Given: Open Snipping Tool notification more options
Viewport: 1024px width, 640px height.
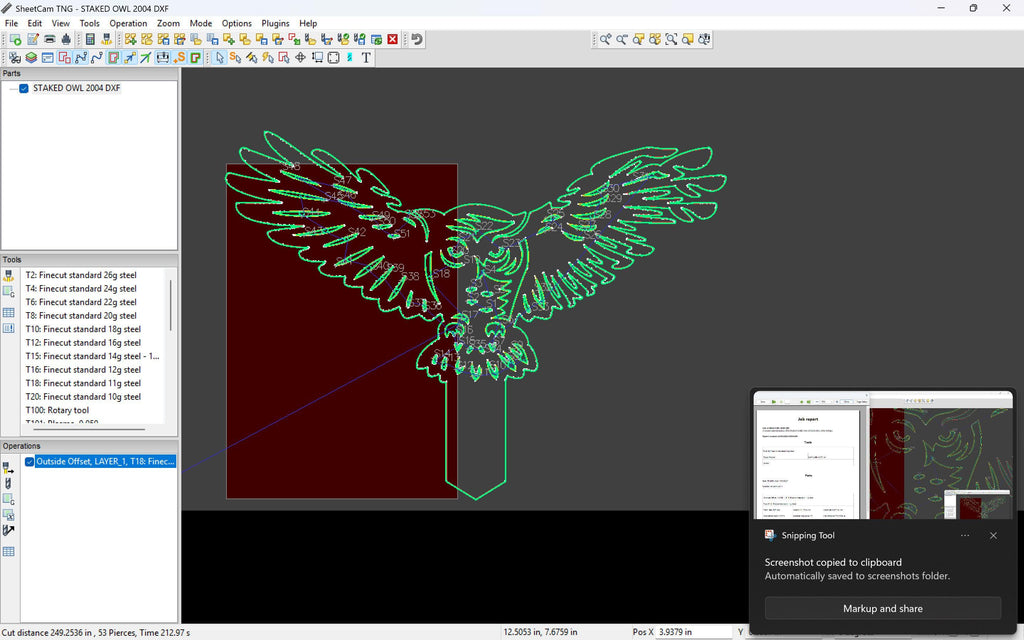Looking at the screenshot, I should click(x=965, y=536).
